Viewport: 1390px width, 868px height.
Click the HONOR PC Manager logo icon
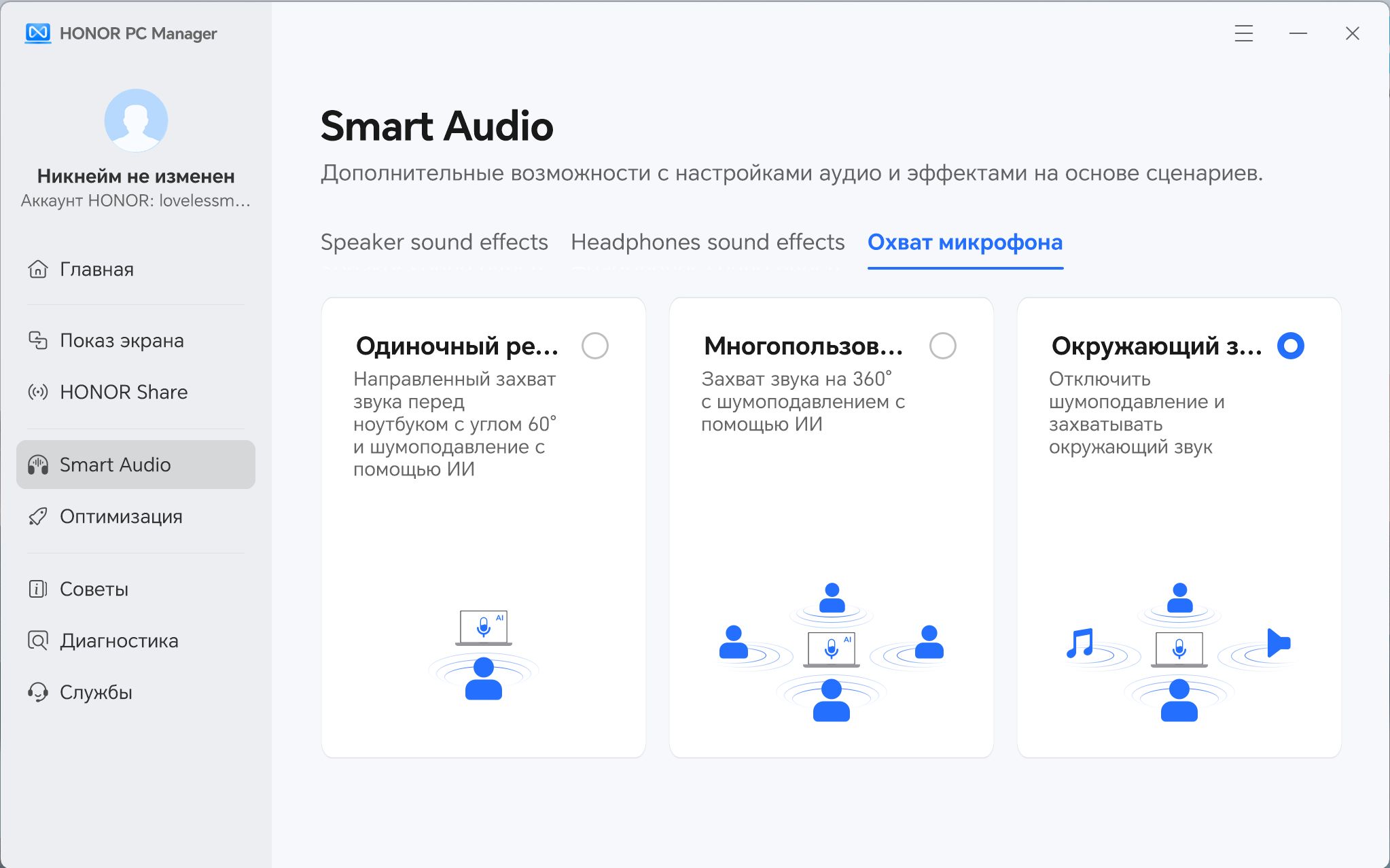(38, 33)
